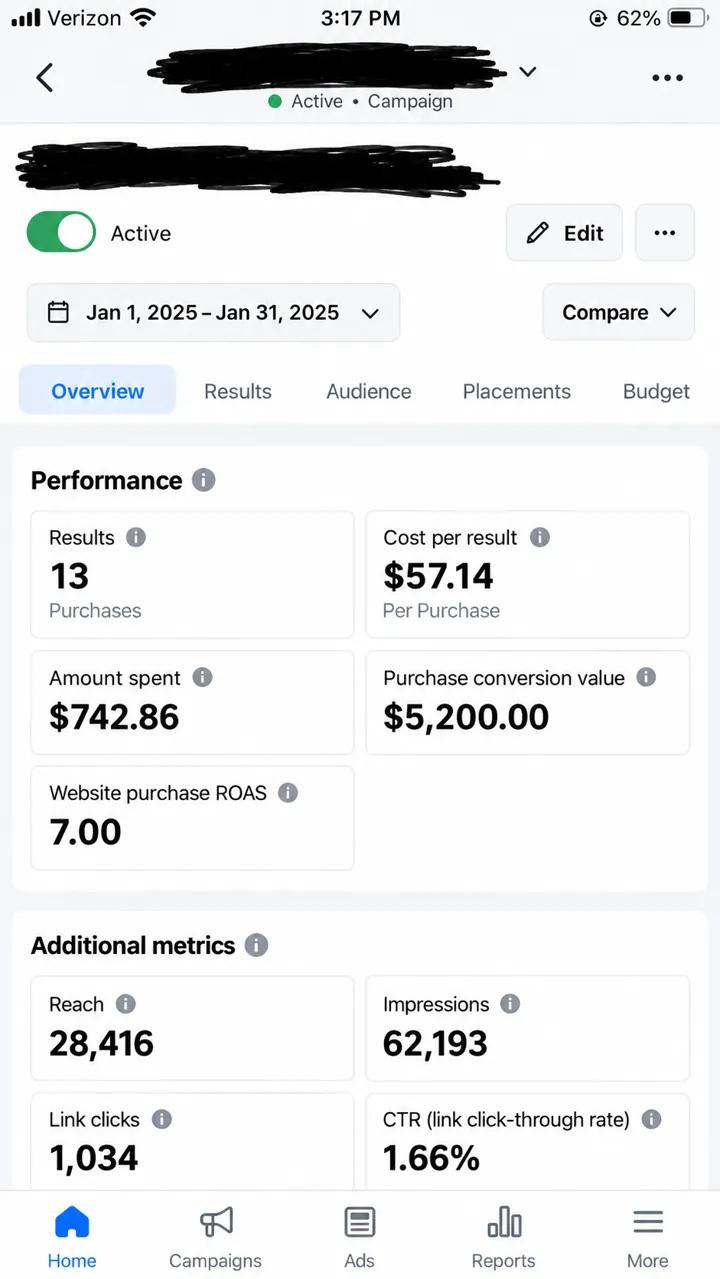720x1279 pixels.
Task: Open the more options button beside Edit
Action: pyautogui.click(x=665, y=233)
